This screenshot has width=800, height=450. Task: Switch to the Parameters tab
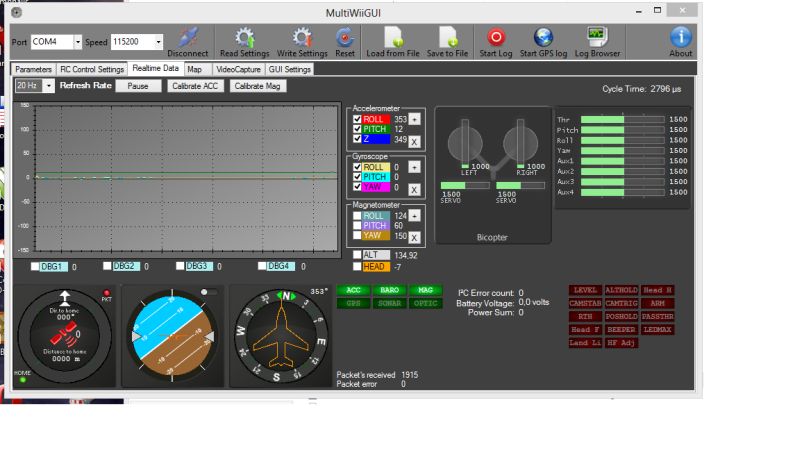pos(33,69)
